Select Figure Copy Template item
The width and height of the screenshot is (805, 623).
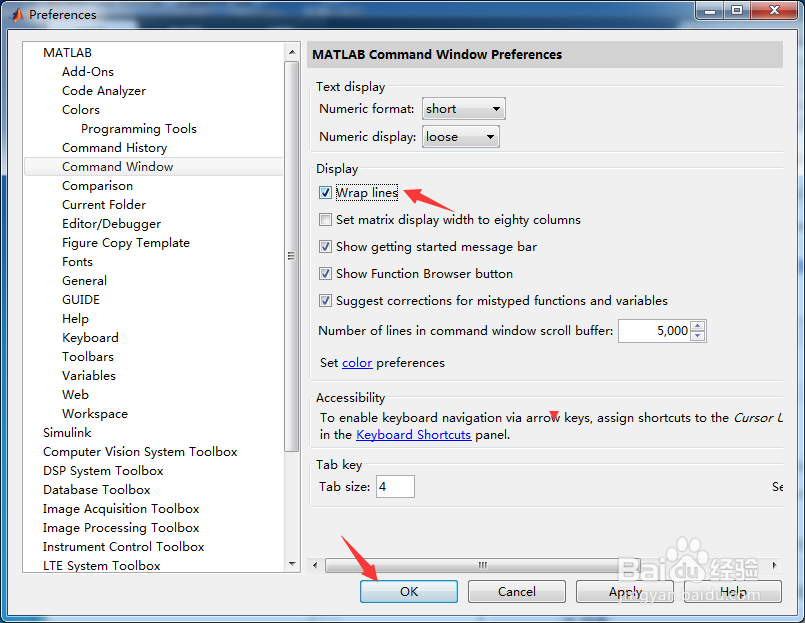tap(126, 243)
